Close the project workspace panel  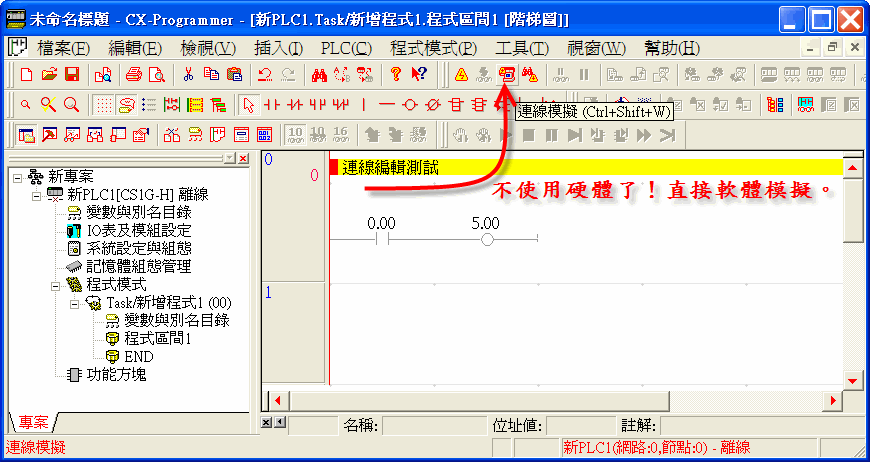(x=243, y=159)
